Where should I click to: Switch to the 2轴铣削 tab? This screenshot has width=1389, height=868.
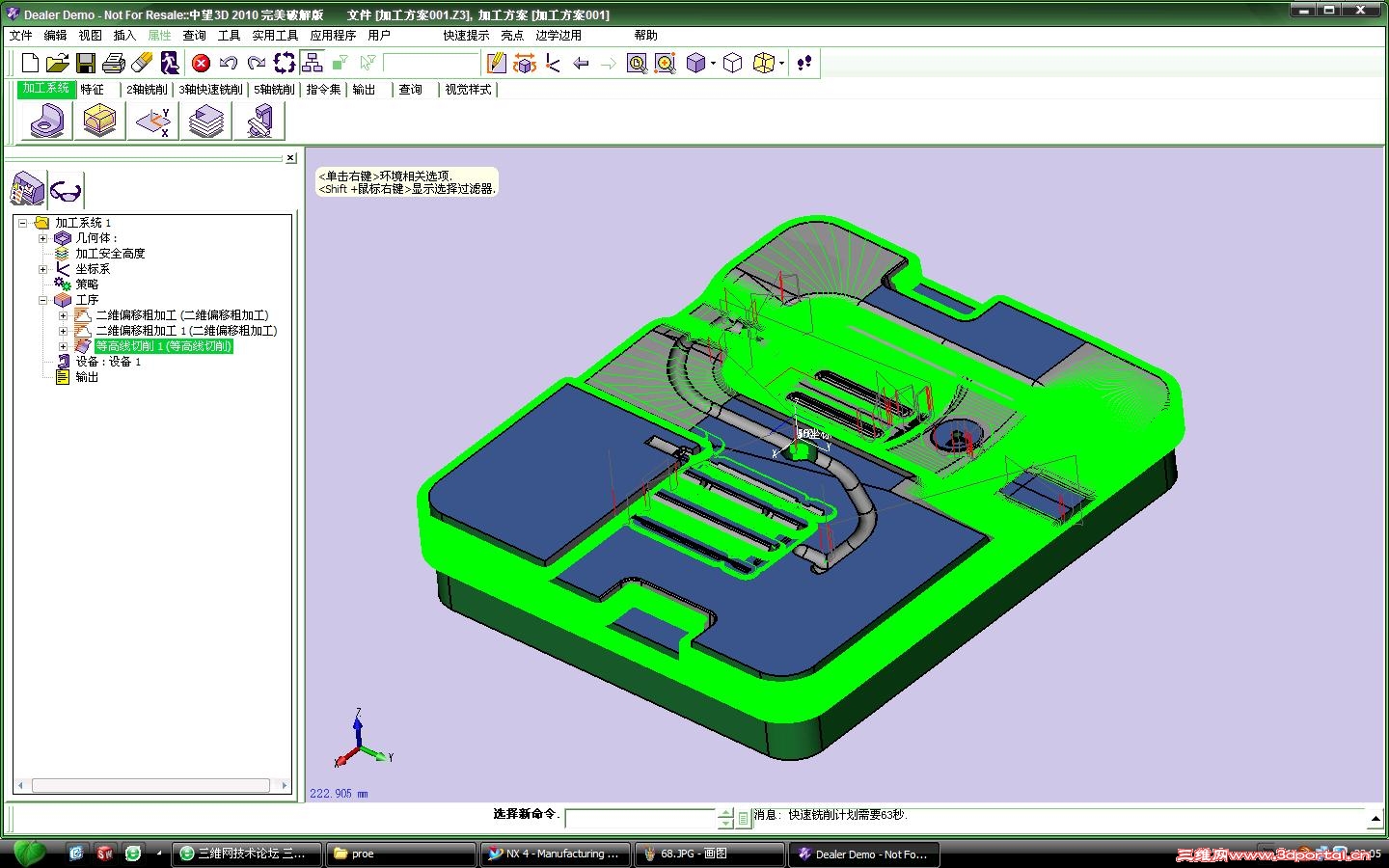pyautogui.click(x=147, y=90)
